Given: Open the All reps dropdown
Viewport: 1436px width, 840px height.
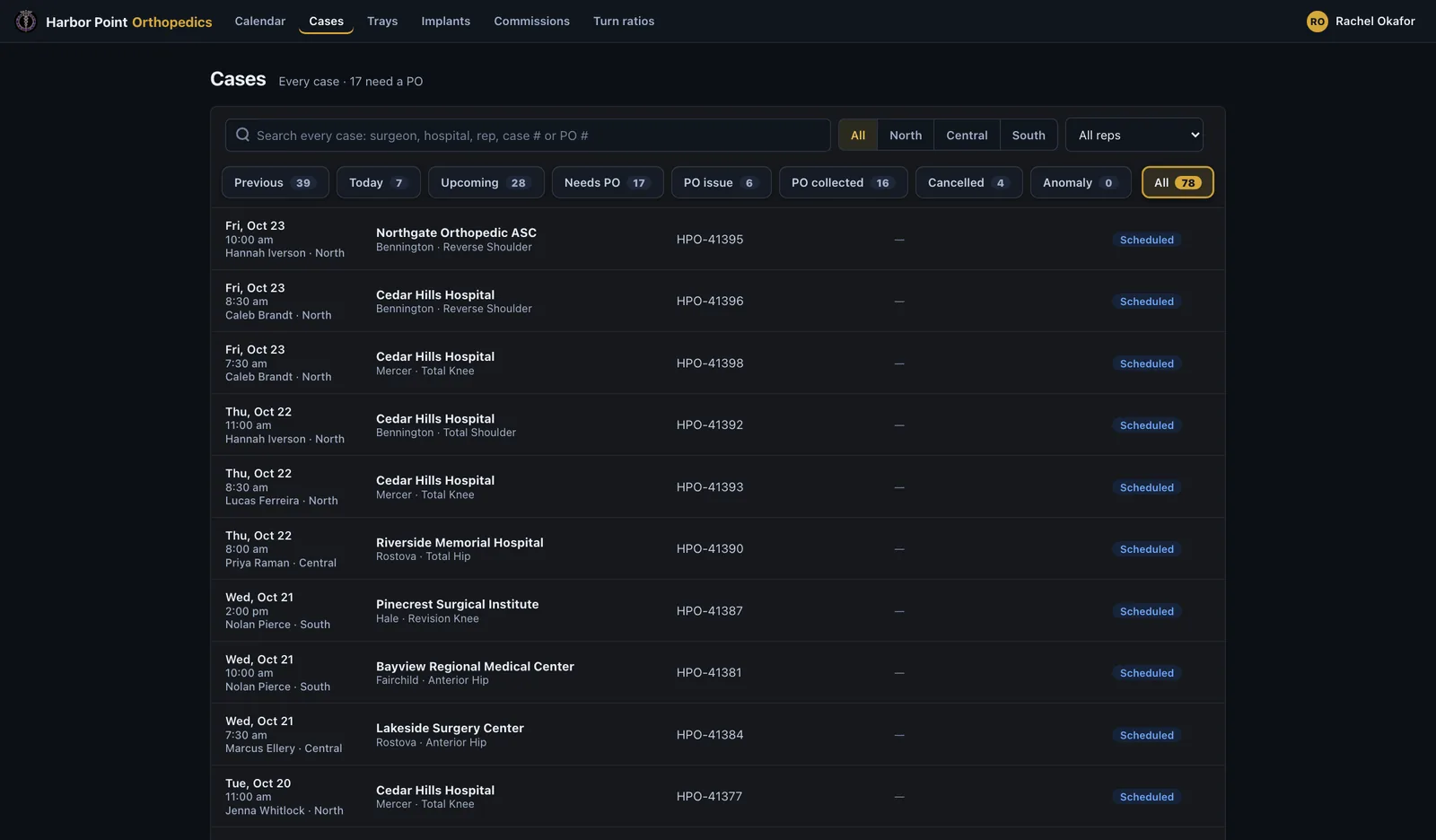Looking at the screenshot, I should coord(1134,135).
